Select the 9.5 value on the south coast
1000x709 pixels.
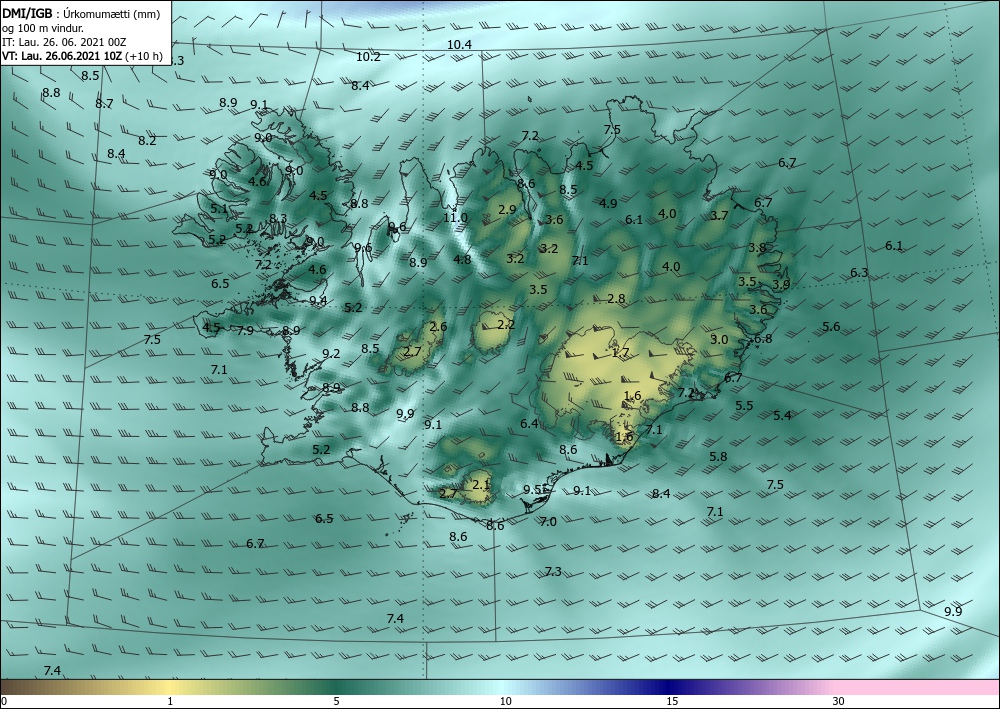pos(533,490)
